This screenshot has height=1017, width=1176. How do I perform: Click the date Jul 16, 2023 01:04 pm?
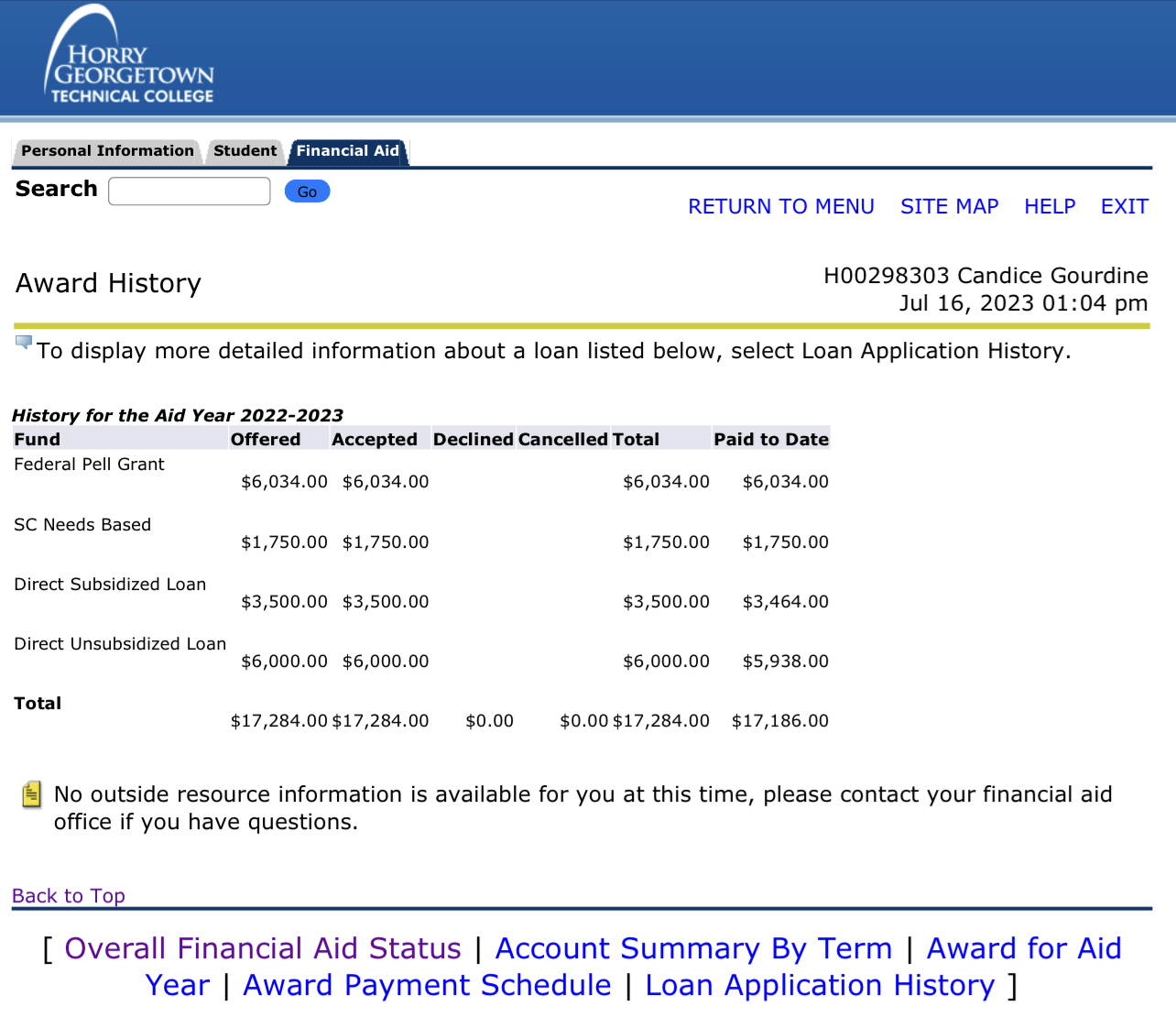click(x=1023, y=303)
